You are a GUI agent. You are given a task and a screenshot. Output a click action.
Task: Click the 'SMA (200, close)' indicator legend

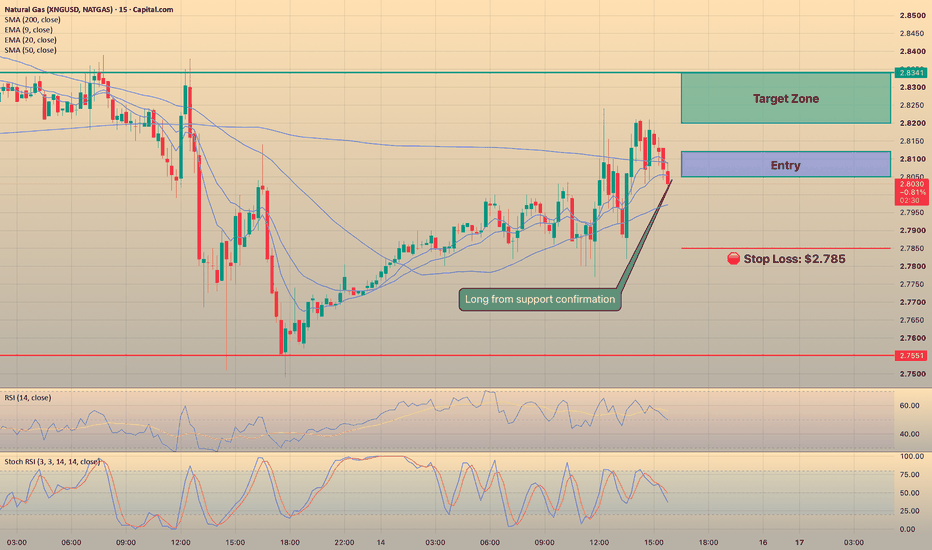(32, 20)
